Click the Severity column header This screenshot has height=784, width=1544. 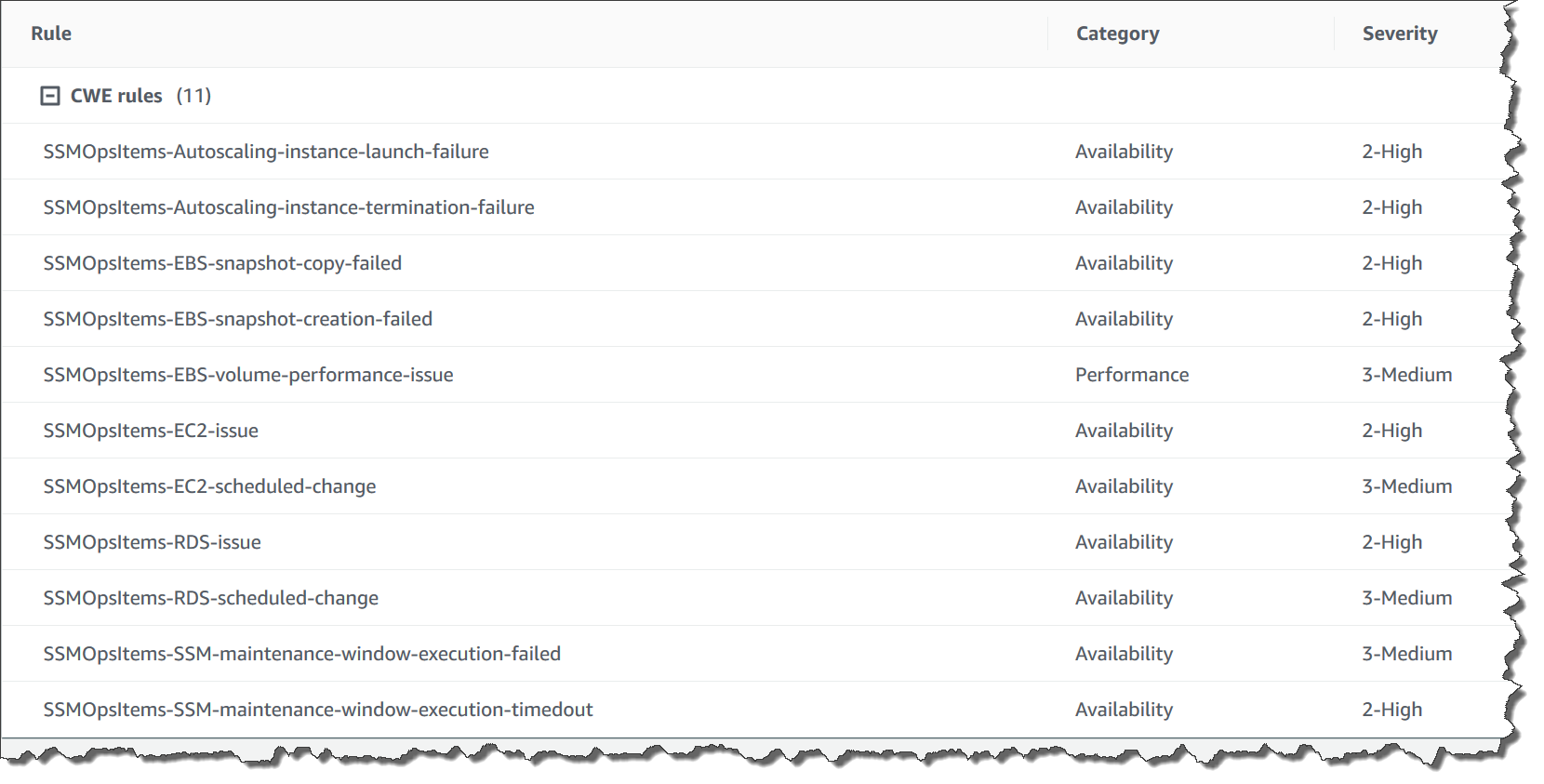[x=1400, y=33]
